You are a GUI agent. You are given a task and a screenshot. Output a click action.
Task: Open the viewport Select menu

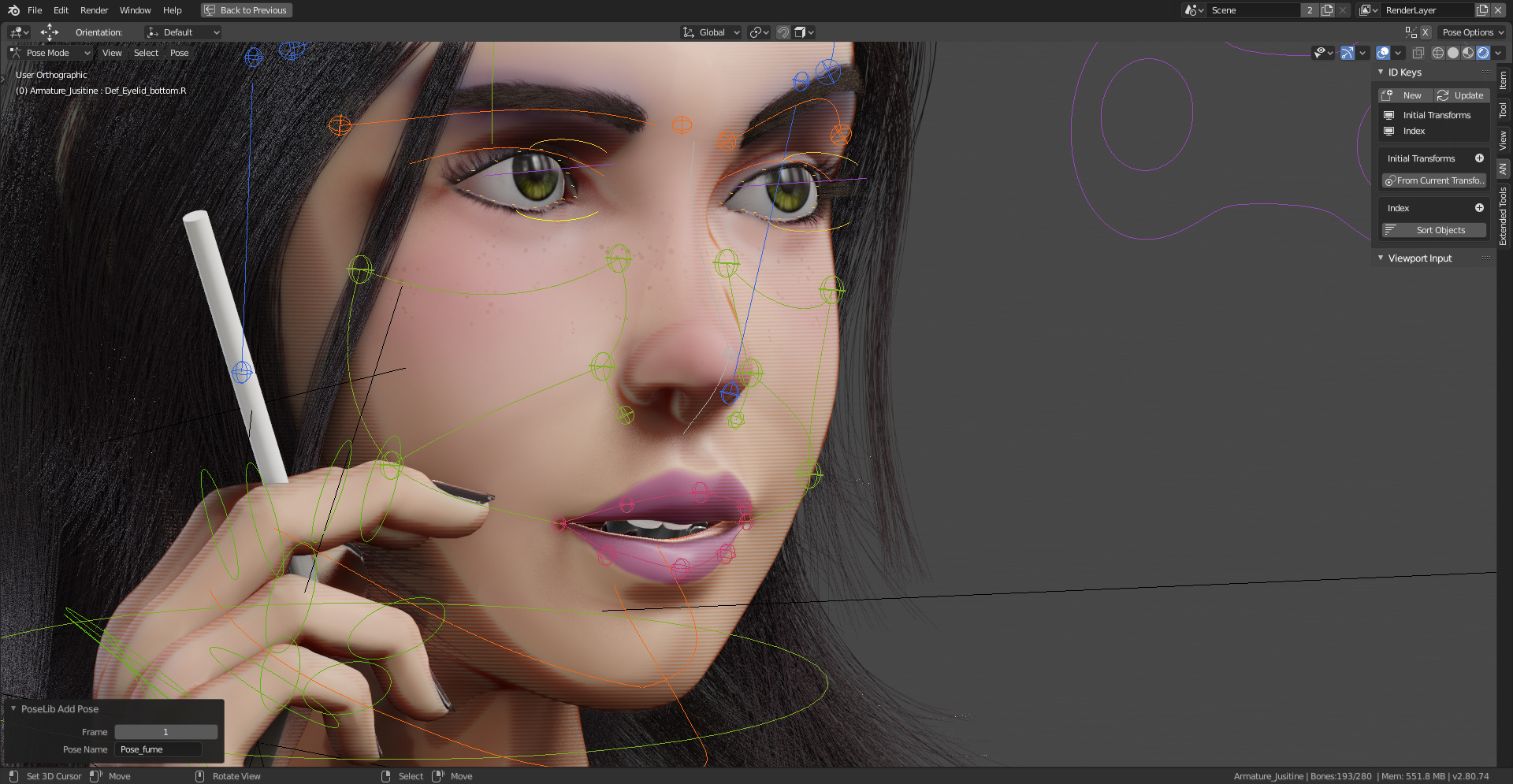[146, 53]
